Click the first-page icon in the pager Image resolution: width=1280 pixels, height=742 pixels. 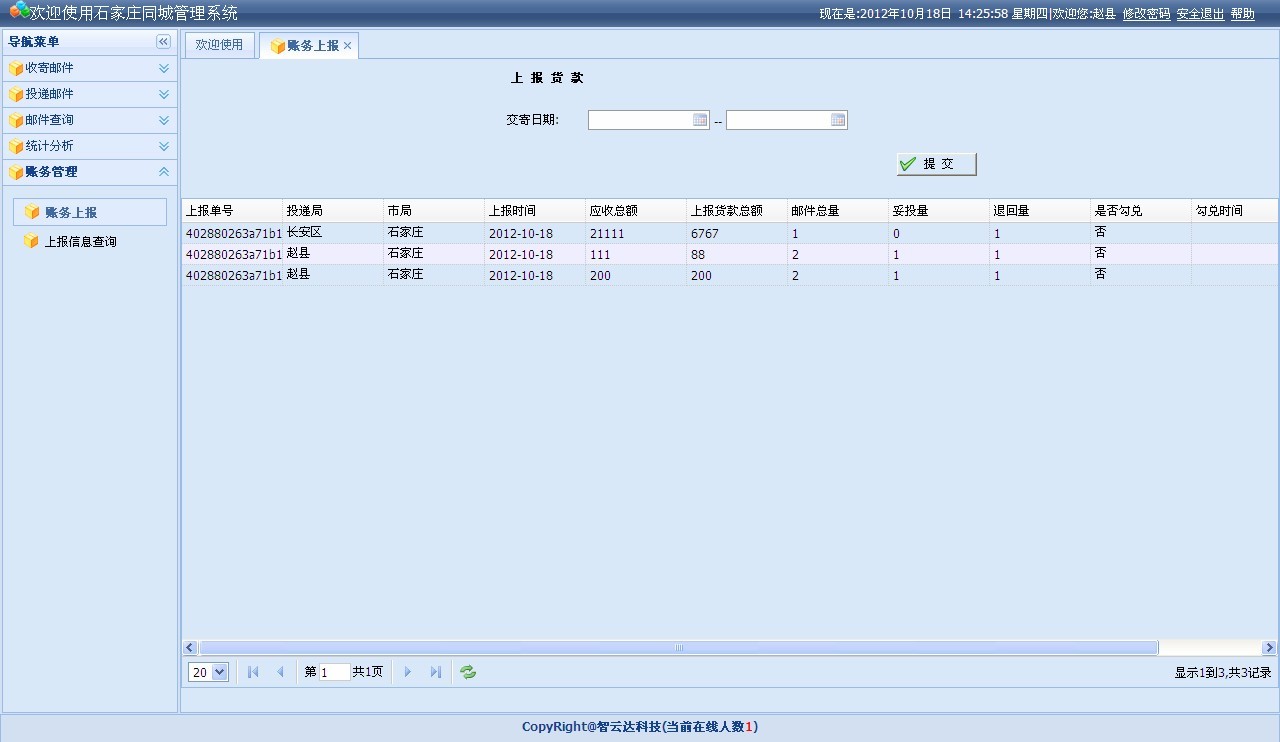click(252, 671)
